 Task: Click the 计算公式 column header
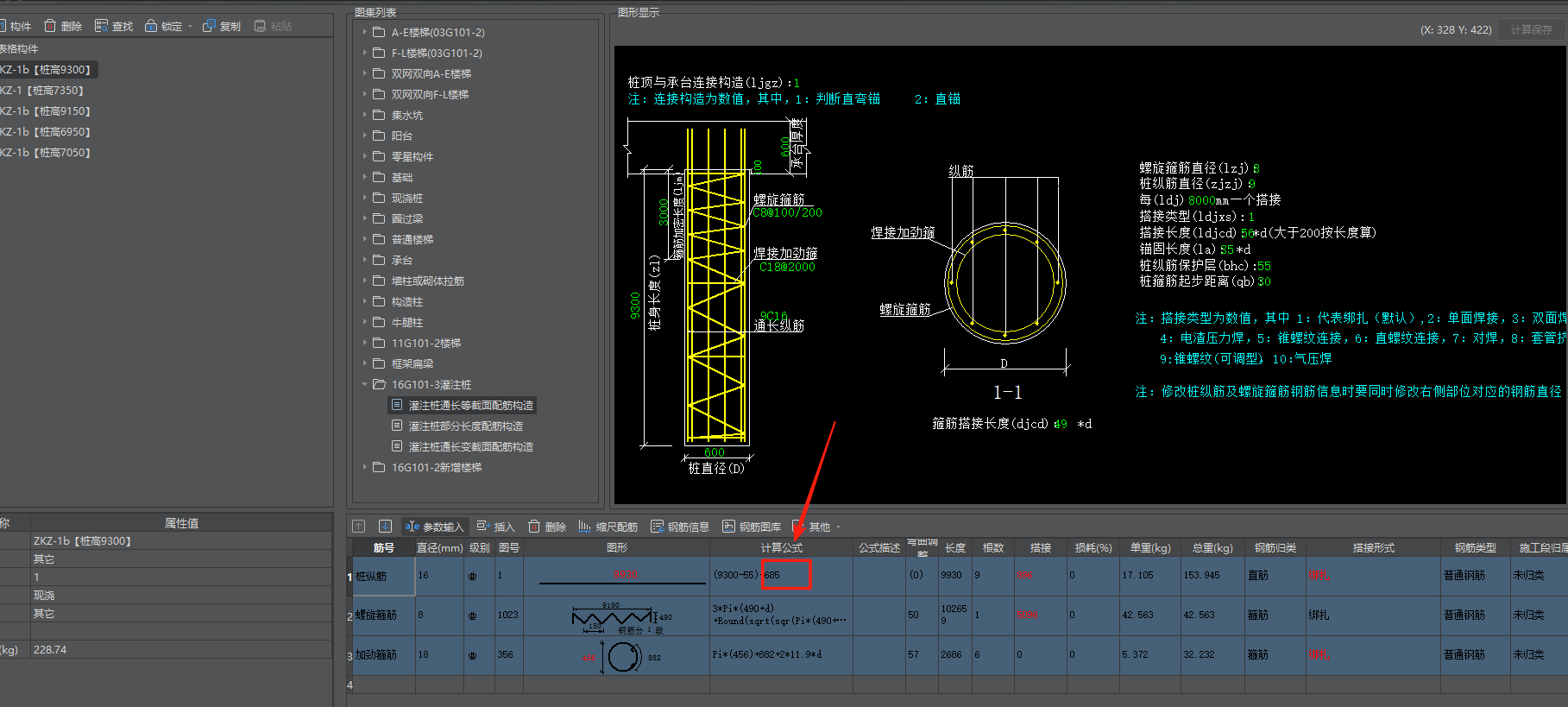781,548
